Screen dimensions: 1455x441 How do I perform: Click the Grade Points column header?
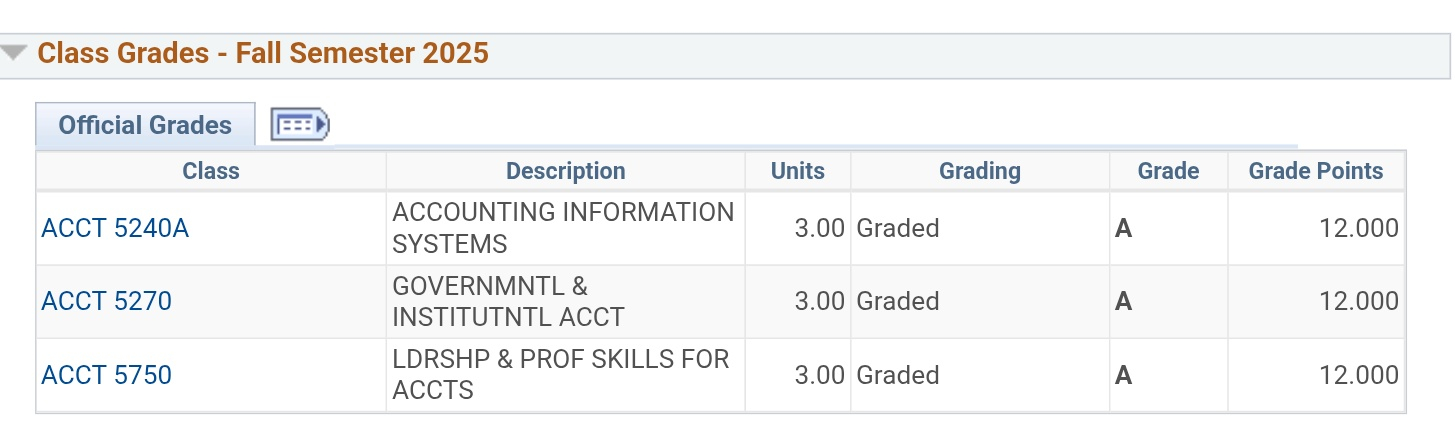(1315, 171)
